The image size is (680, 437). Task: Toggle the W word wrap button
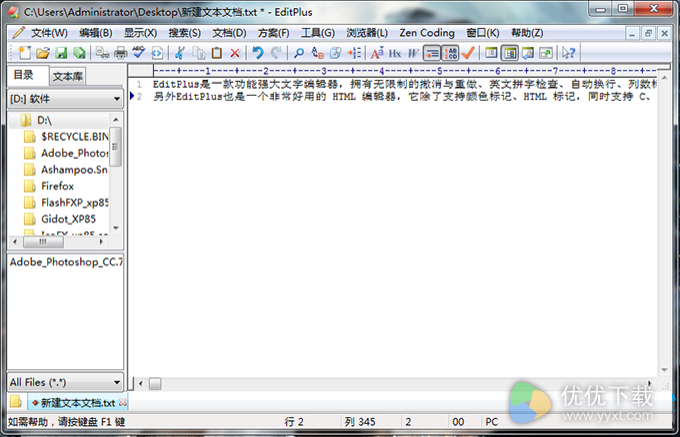pos(412,53)
